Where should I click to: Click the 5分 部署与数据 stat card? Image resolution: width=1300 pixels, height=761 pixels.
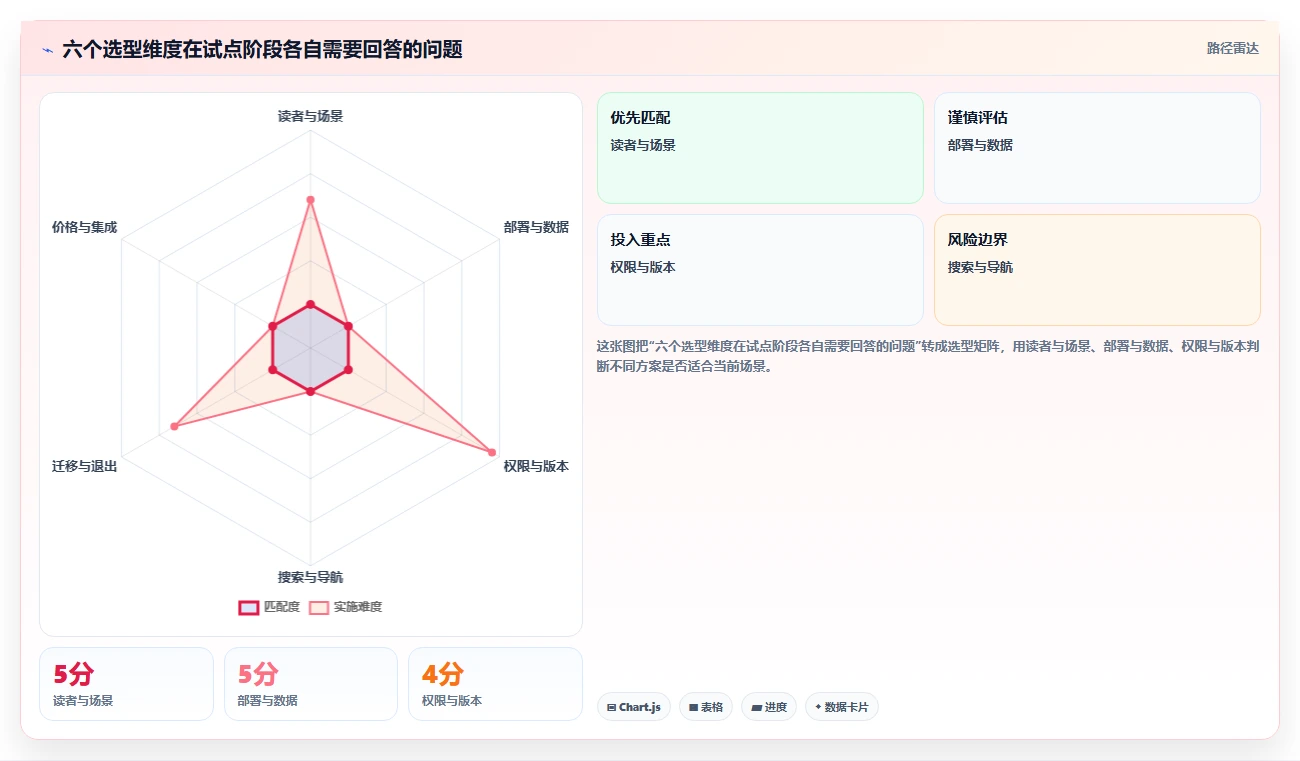click(311, 684)
